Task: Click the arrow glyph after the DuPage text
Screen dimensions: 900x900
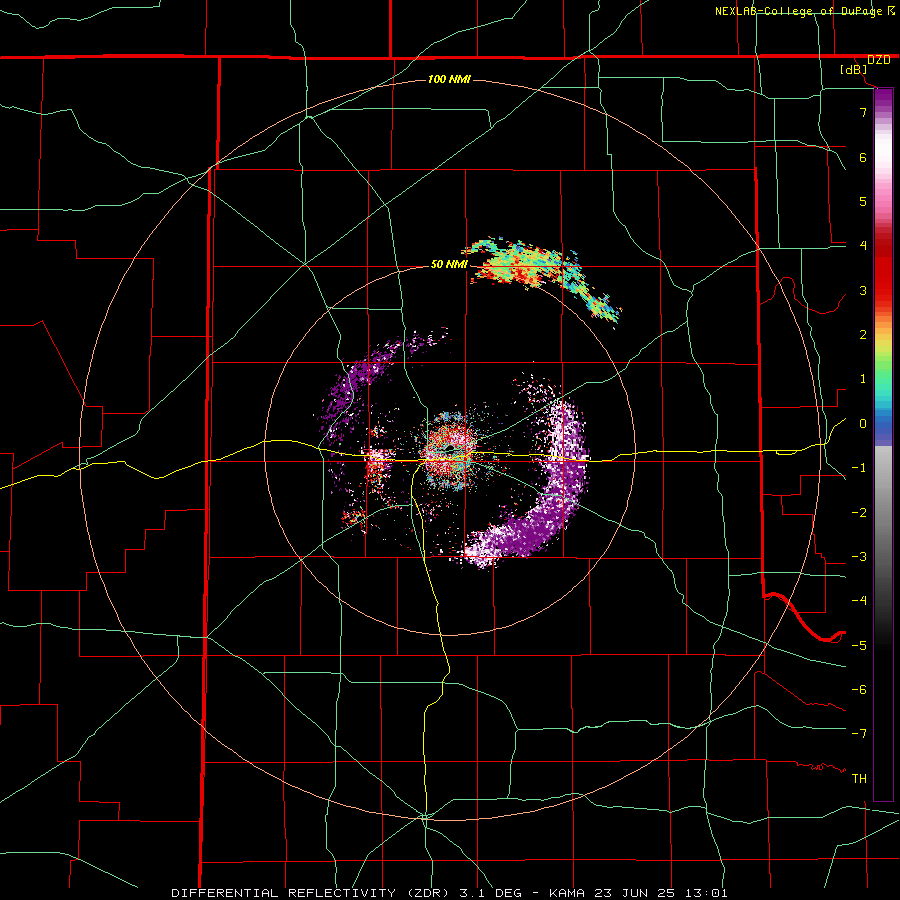Action: tap(891, 11)
